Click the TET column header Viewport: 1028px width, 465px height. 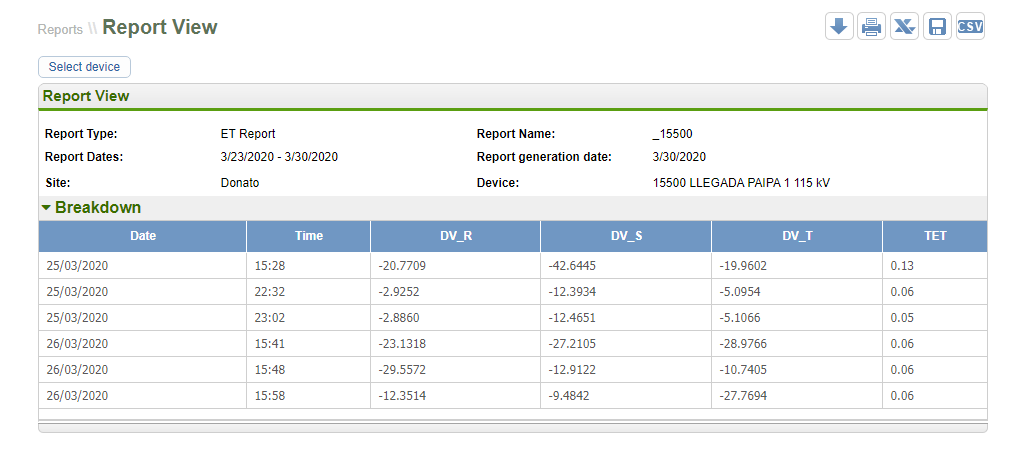(935, 236)
